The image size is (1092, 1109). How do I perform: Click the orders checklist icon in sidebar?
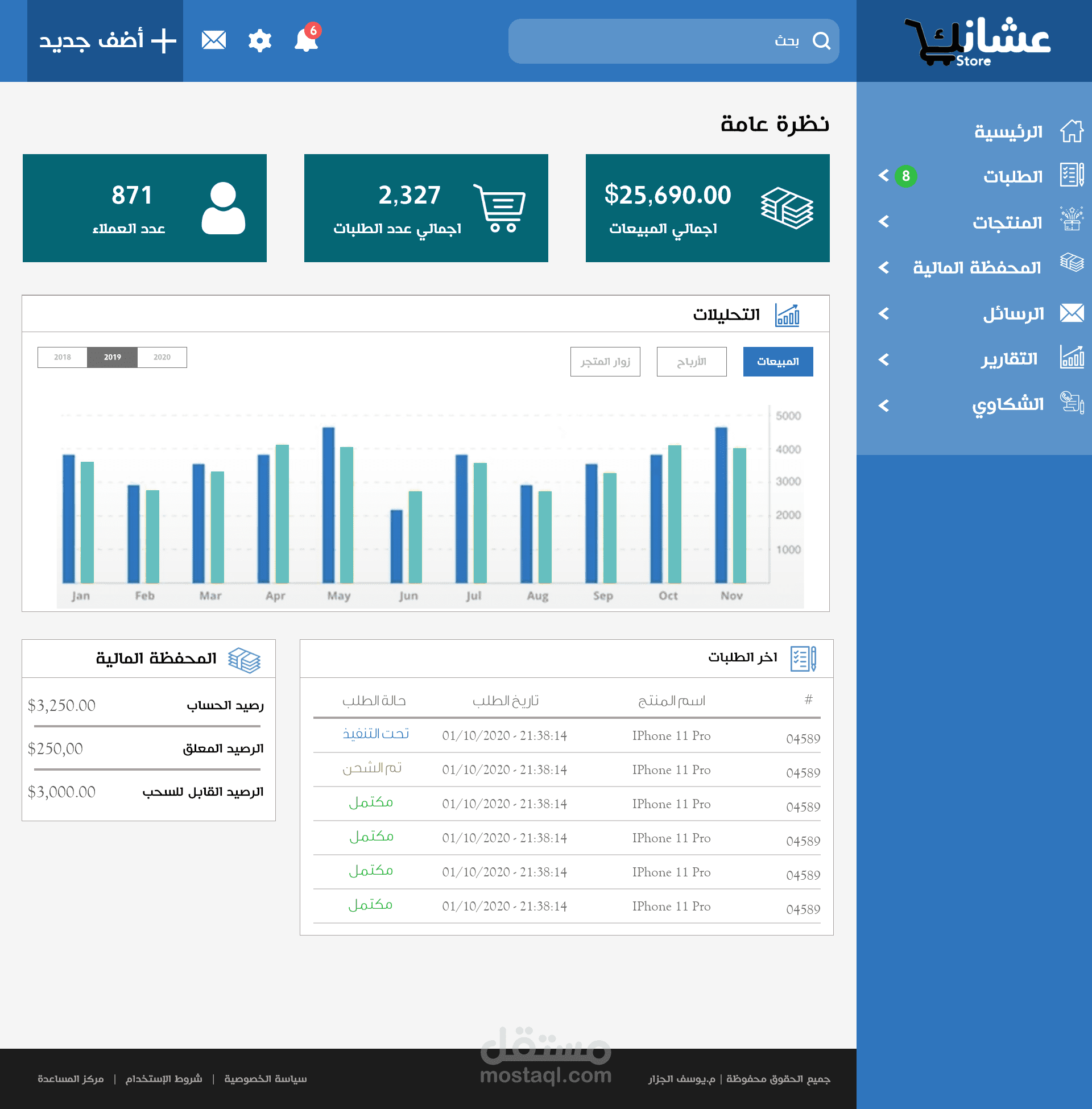pyautogui.click(x=1072, y=176)
